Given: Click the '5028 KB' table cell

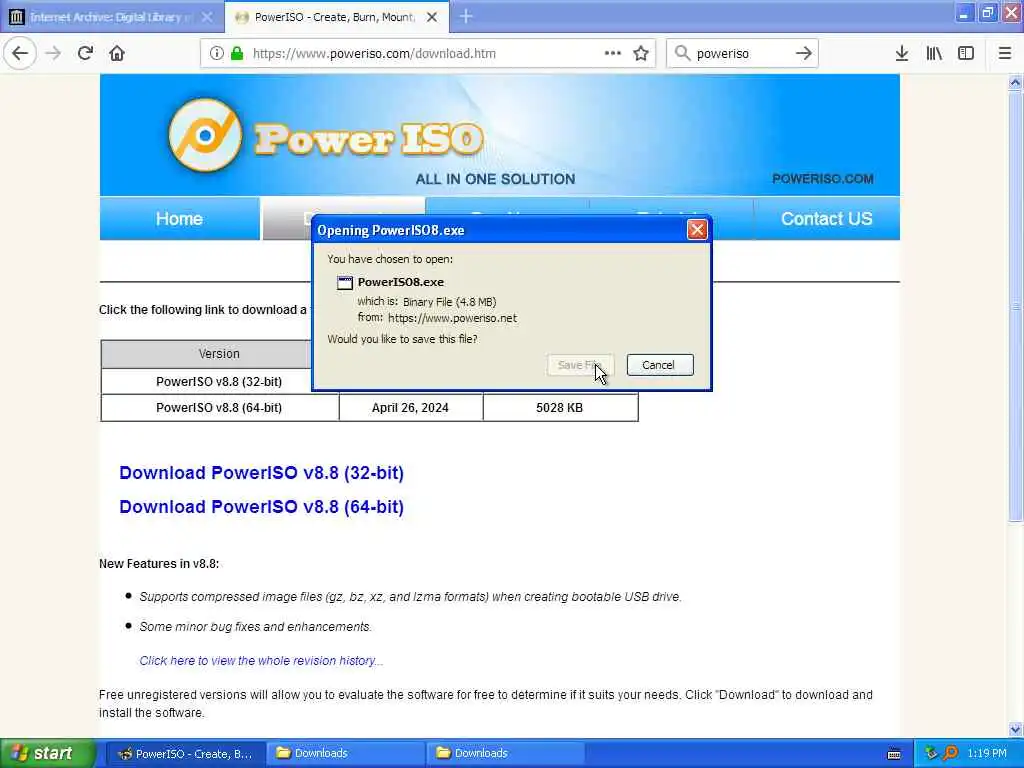Looking at the screenshot, I should click(560, 408).
